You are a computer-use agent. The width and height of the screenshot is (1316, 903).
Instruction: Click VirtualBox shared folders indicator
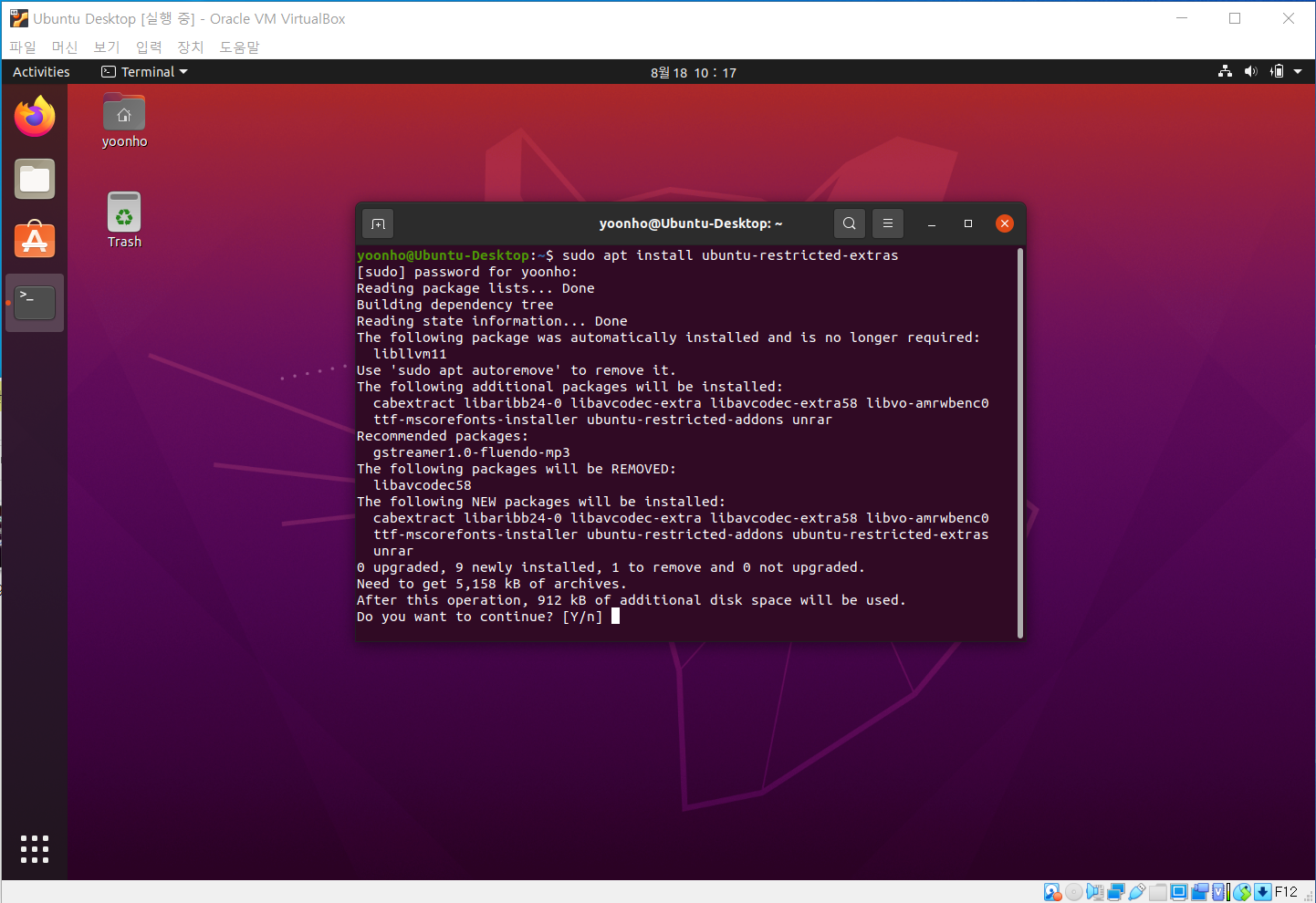[1158, 892]
